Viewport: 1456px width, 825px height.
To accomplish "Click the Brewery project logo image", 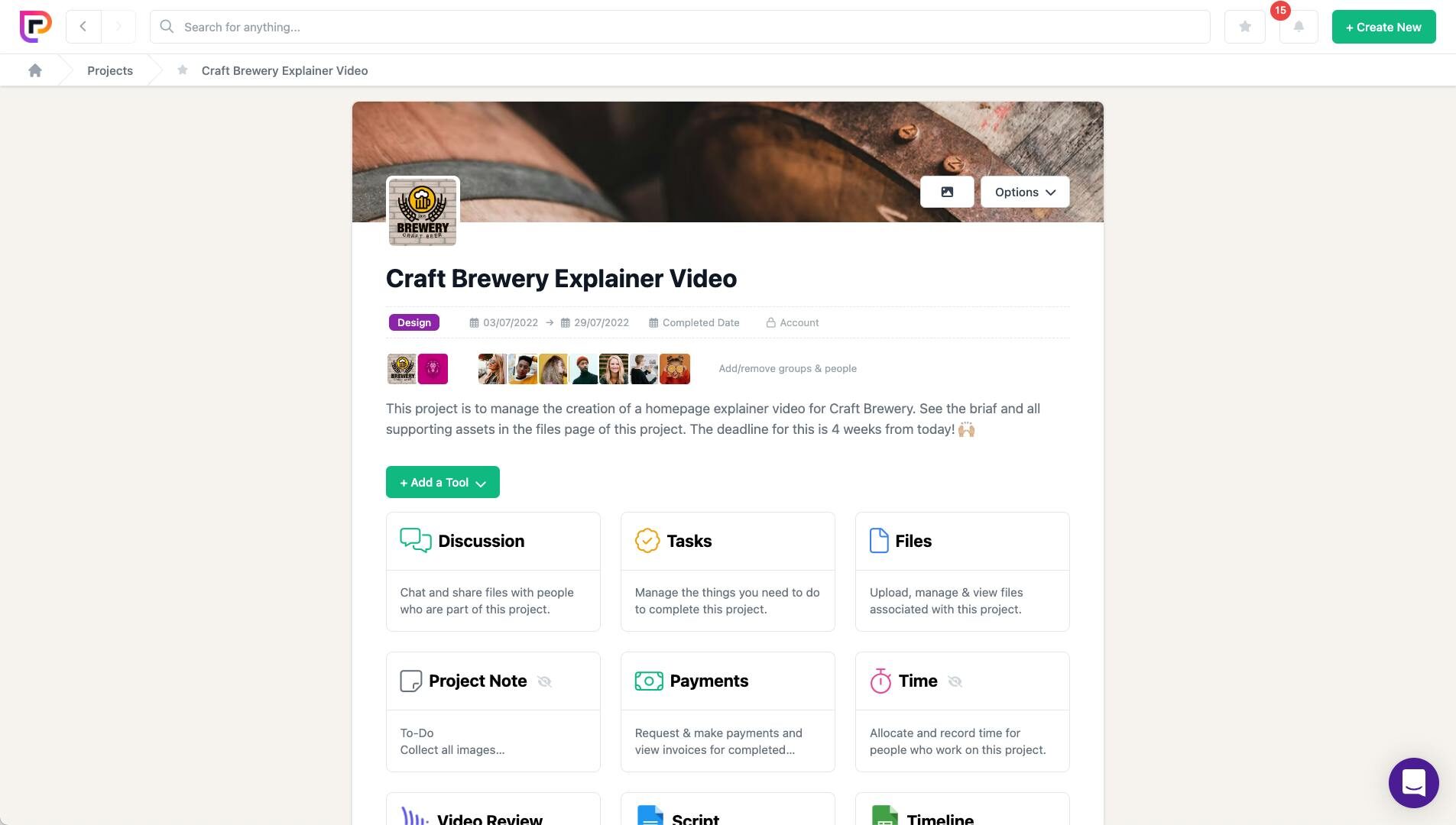I will 423,212.
